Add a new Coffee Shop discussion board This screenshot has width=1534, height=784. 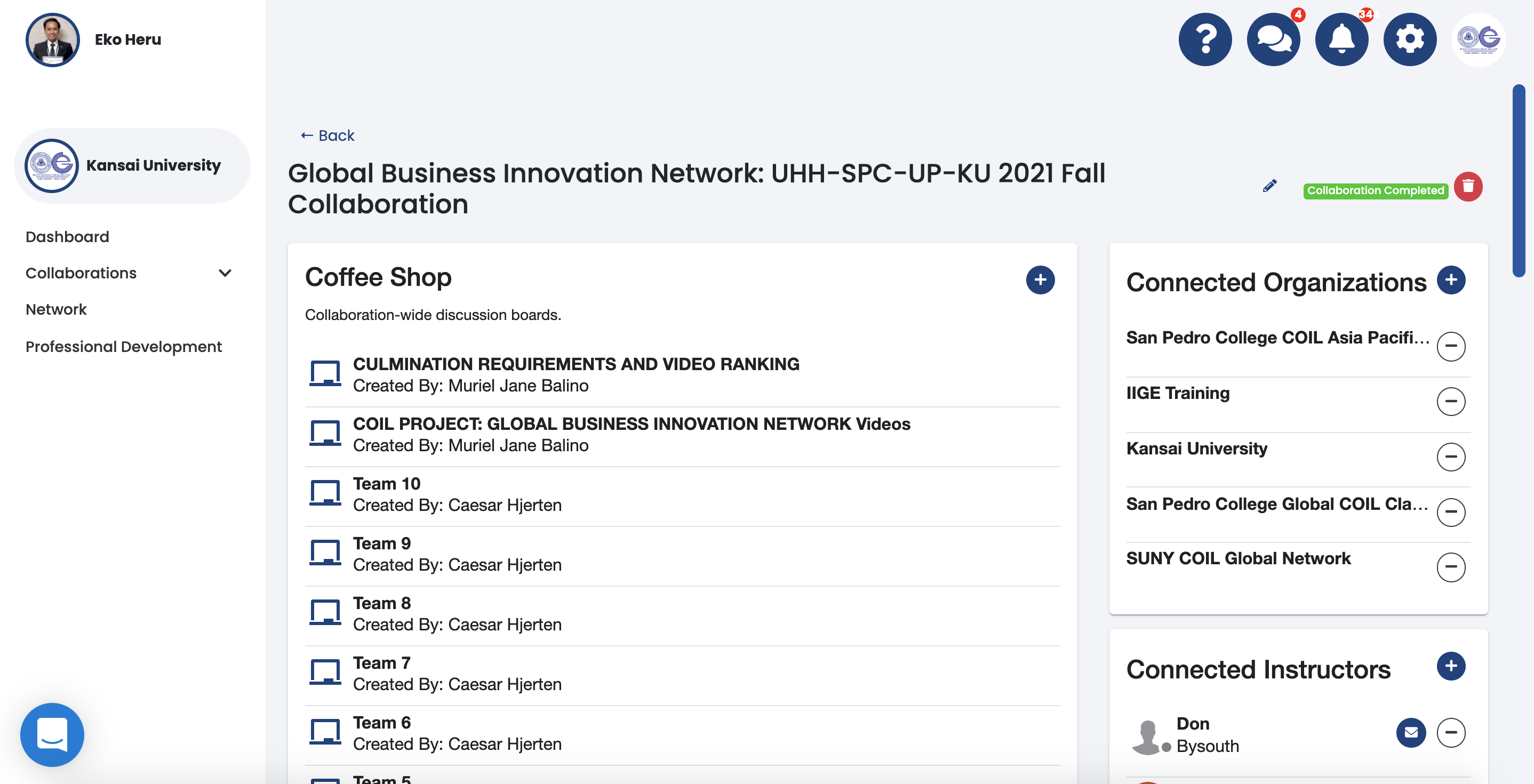tap(1040, 280)
